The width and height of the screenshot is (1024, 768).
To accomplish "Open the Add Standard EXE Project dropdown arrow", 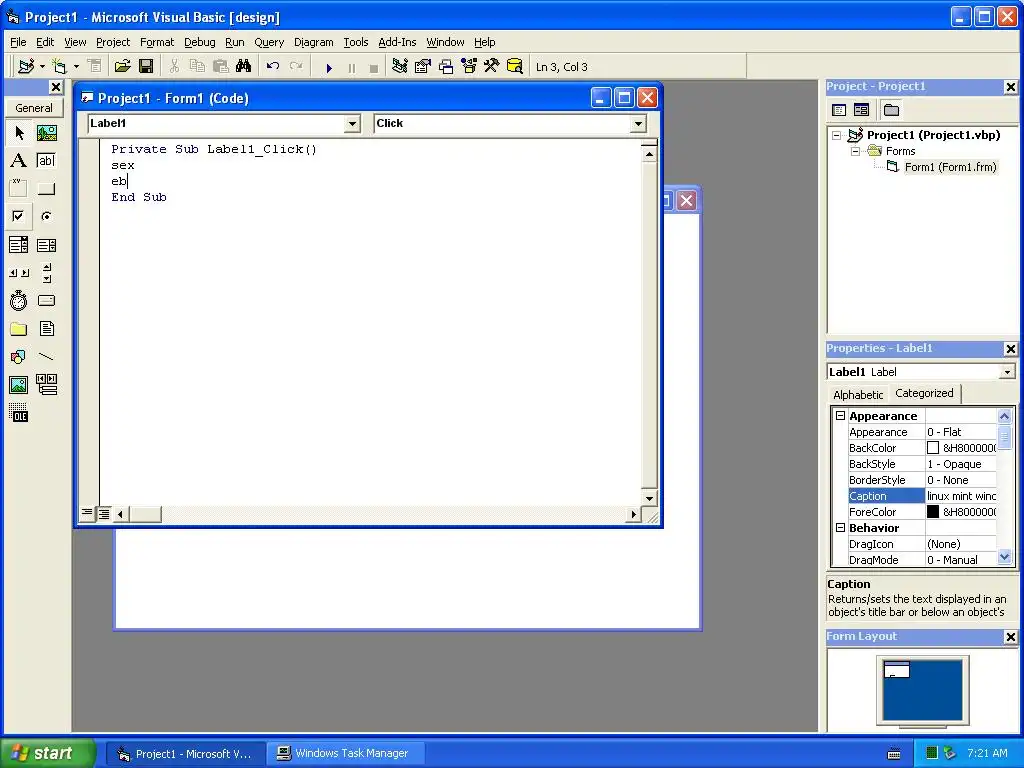I will [42, 67].
